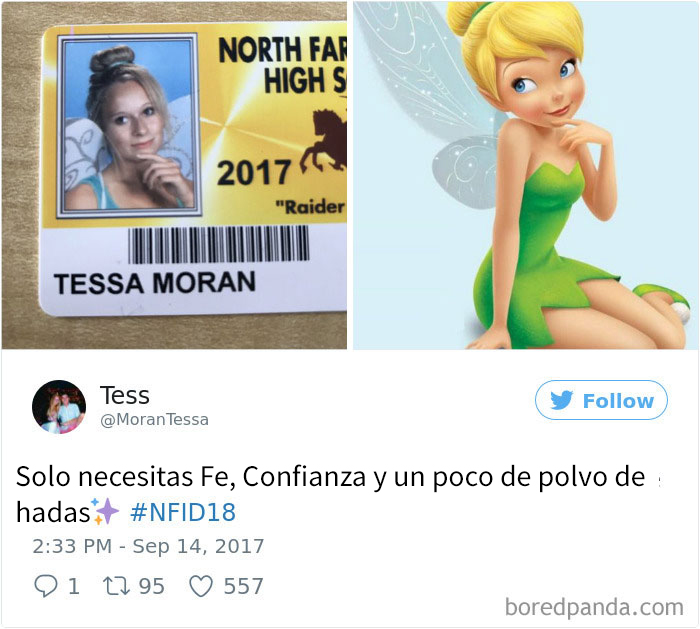Like the tweet with the heart icon
Viewport: 700px width, 629px height.
(201, 586)
